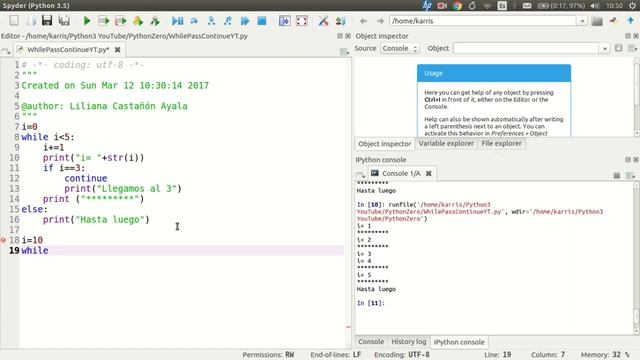The image size is (640, 360).
Task: Open the volume control in the top panel
Action: (595, 6)
